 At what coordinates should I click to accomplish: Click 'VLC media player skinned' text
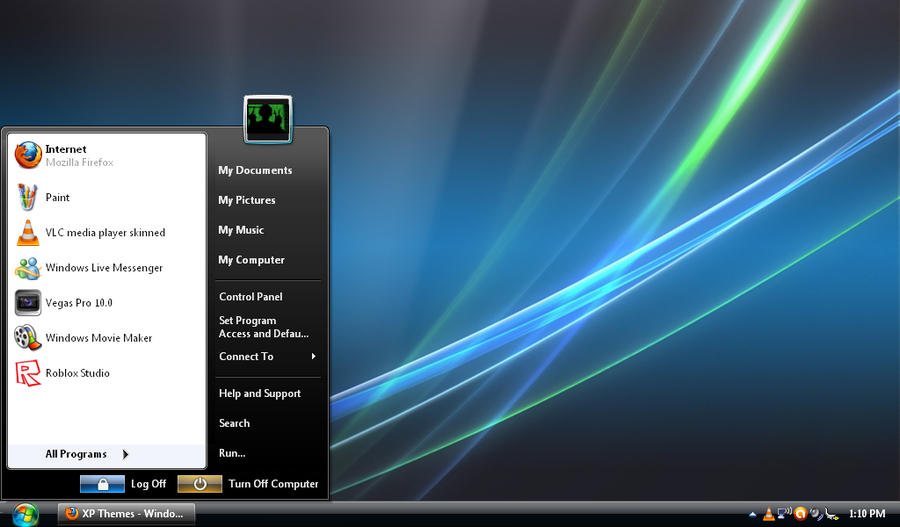[x=105, y=232]
